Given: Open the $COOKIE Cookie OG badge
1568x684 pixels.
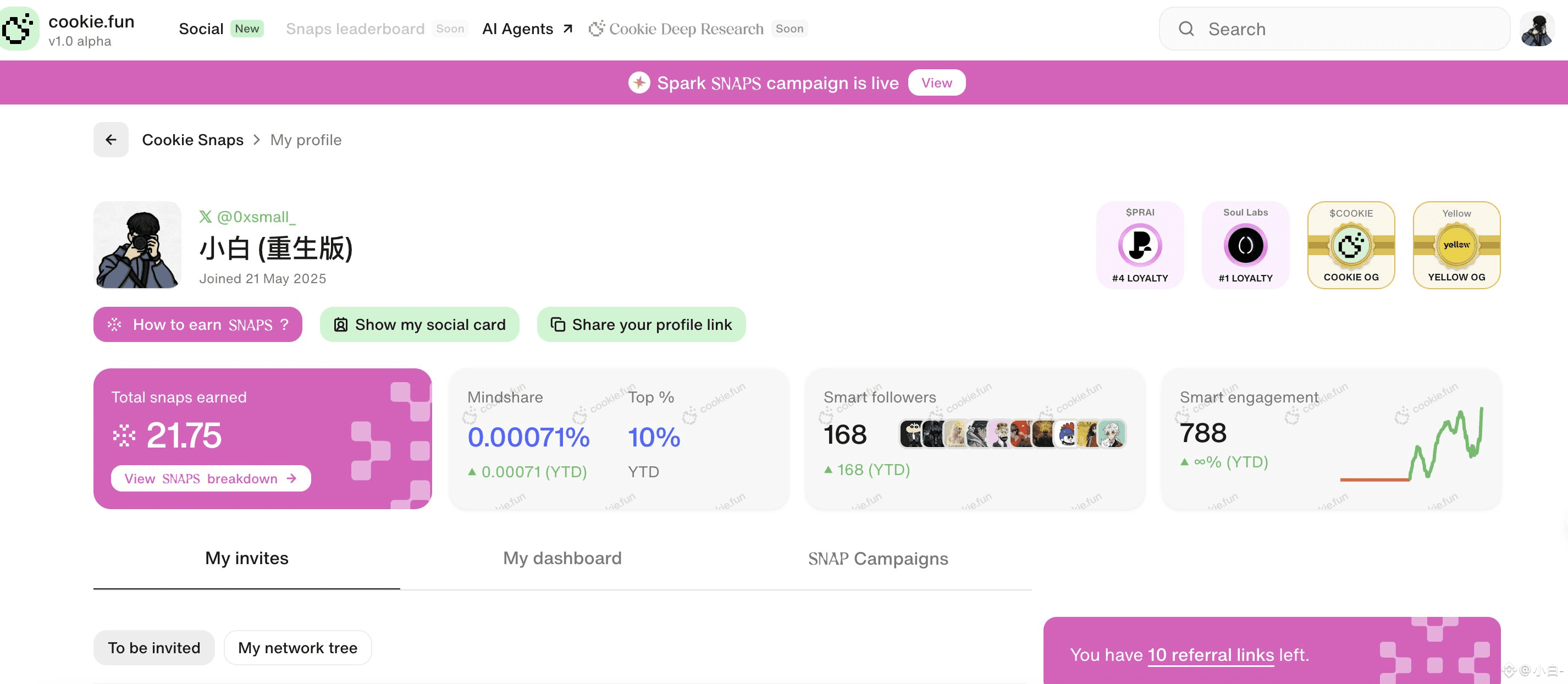Looking at the screenshot, I should pos(1350,245).
